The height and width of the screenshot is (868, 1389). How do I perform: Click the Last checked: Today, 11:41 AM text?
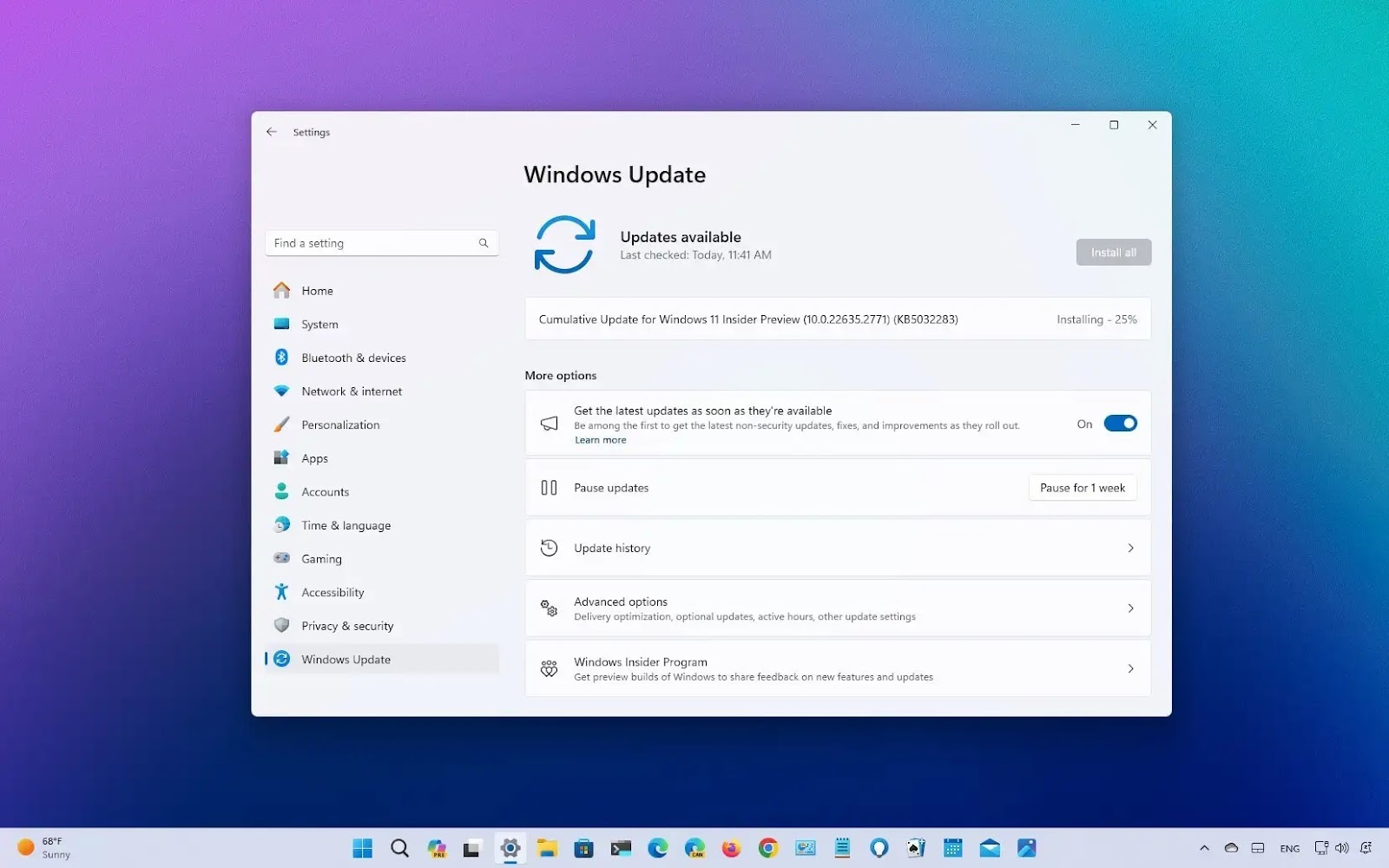695,255
